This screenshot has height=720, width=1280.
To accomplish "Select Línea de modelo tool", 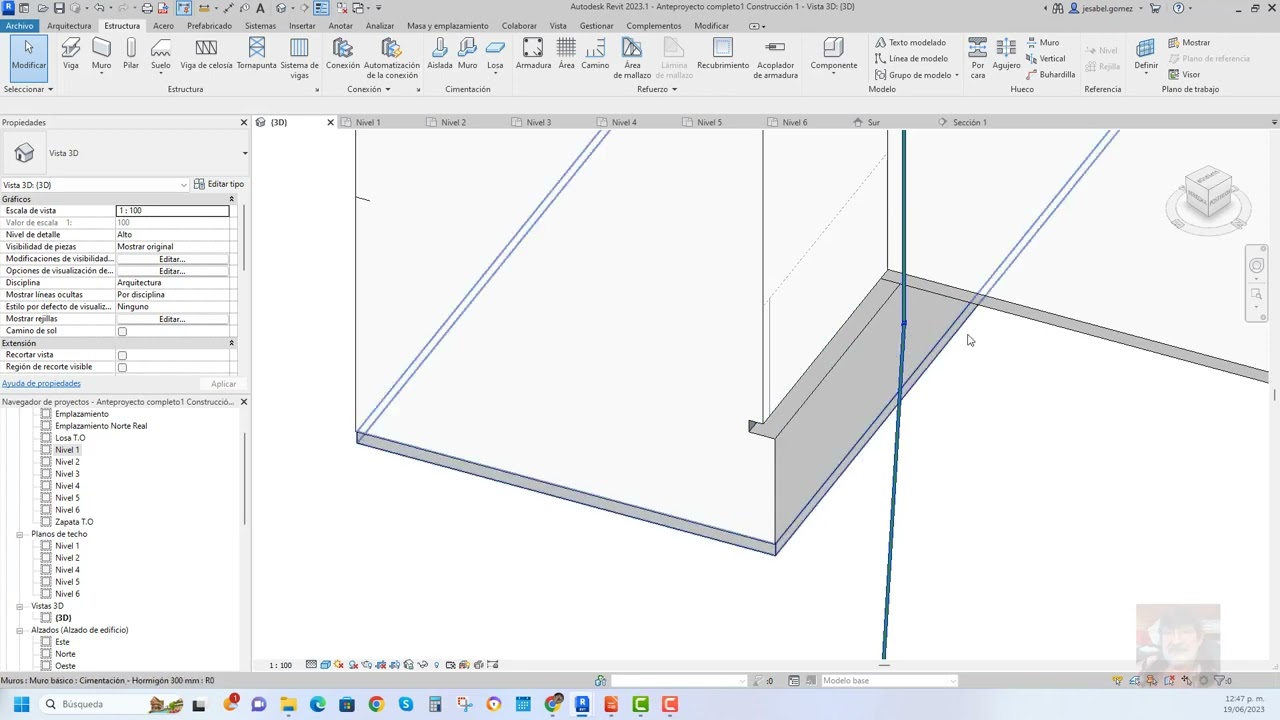I will (x=911, y=59).
